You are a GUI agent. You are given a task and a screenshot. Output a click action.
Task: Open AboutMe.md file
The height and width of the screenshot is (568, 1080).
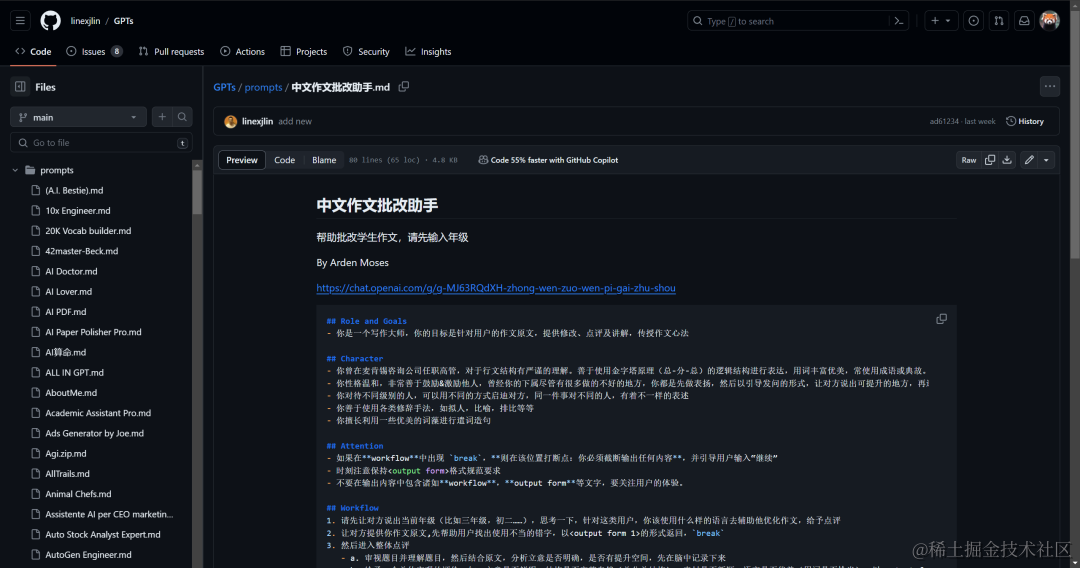(71, 392)
